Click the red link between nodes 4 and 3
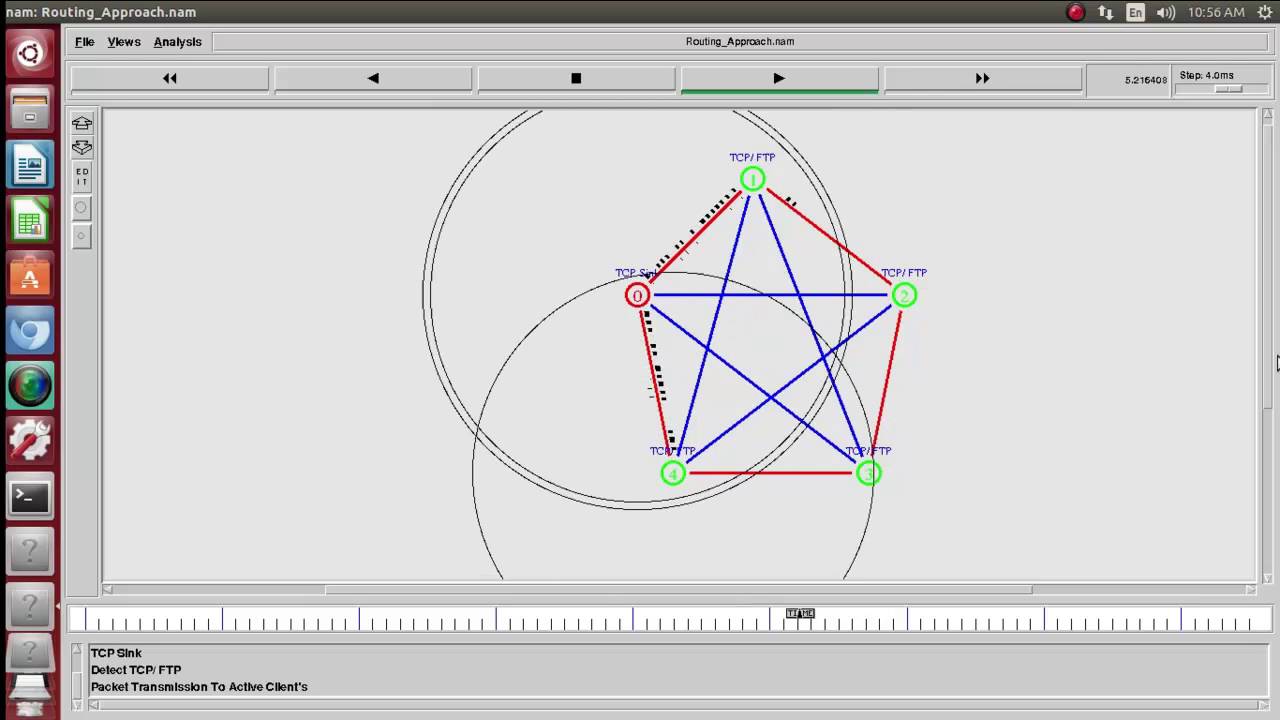The width and height of the screenshot is (1280, 720). (770, 473)
